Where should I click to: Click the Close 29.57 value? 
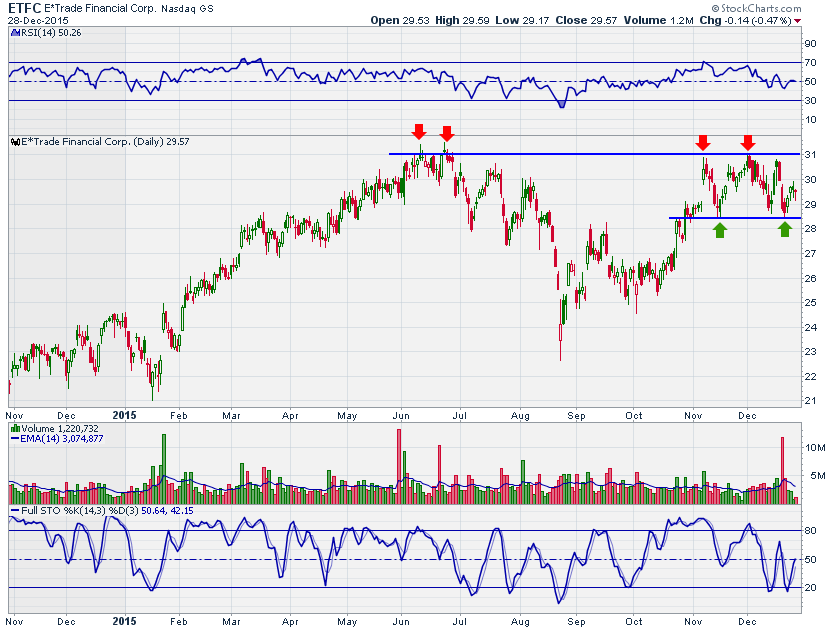click(x=586, y=20)
